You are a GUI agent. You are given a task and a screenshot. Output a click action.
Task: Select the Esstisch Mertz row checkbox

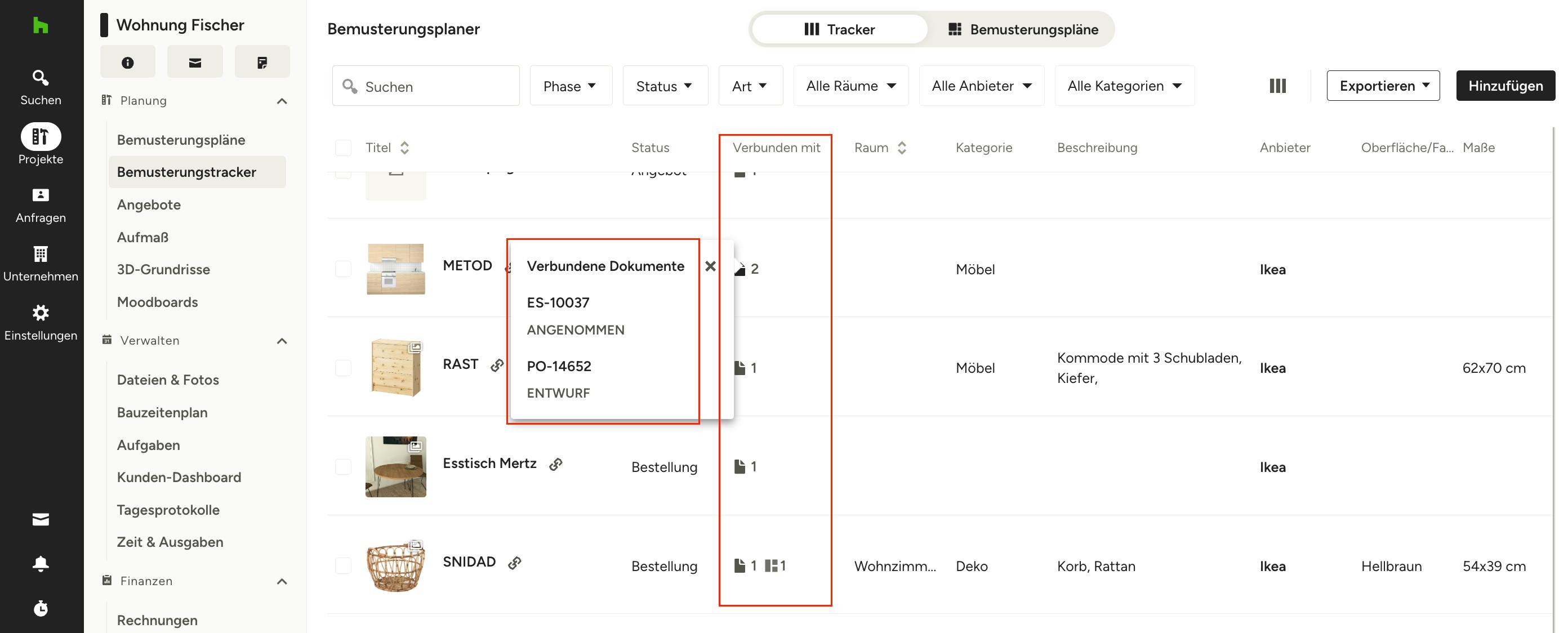pyautogui.click(x=344, y=466)
